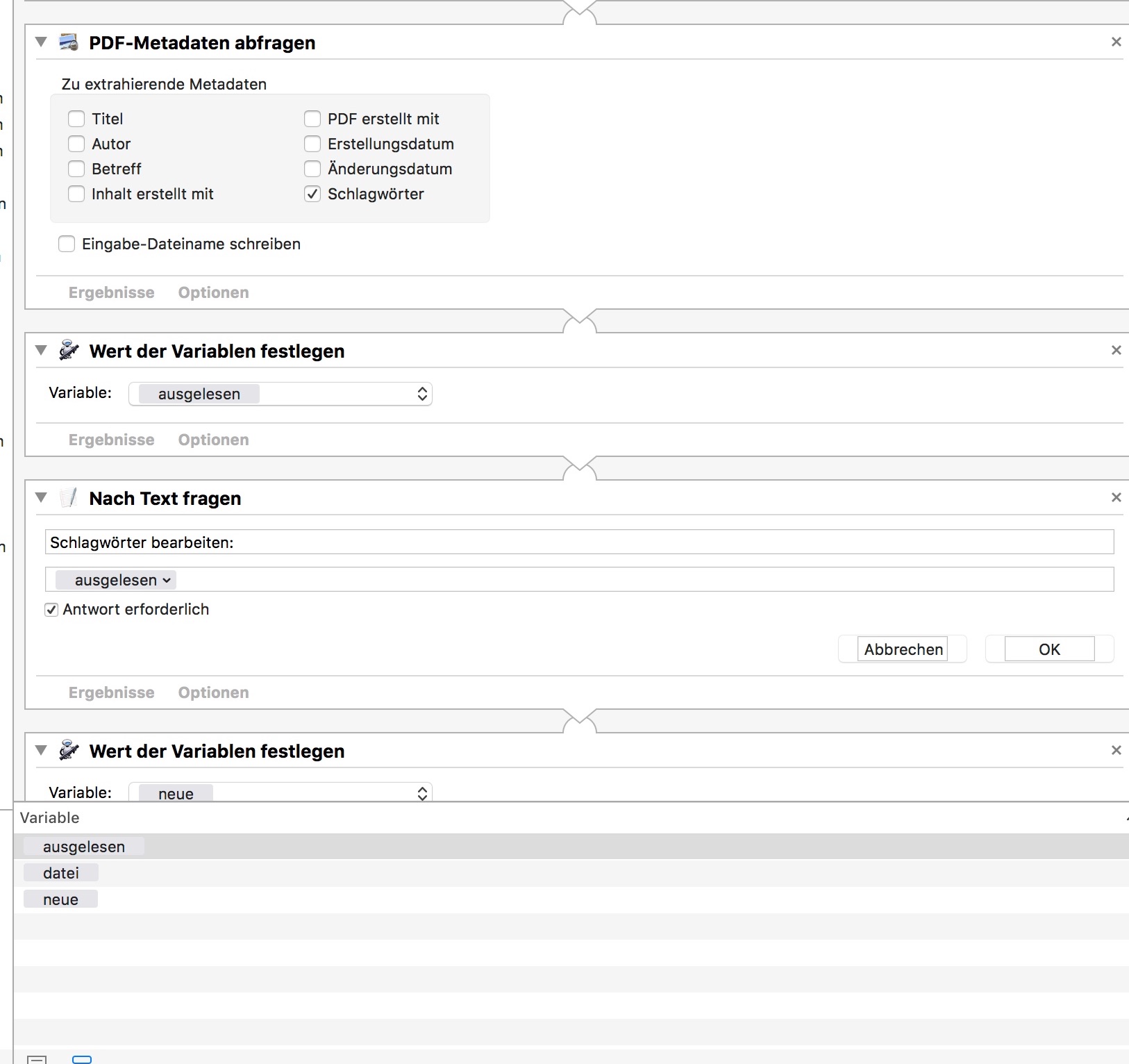Image resolution: width=1129 pixels, height=1064 pixels.
Task: Open the Variable popup showing ausgelesen
Action: click(x=281, y=394)
